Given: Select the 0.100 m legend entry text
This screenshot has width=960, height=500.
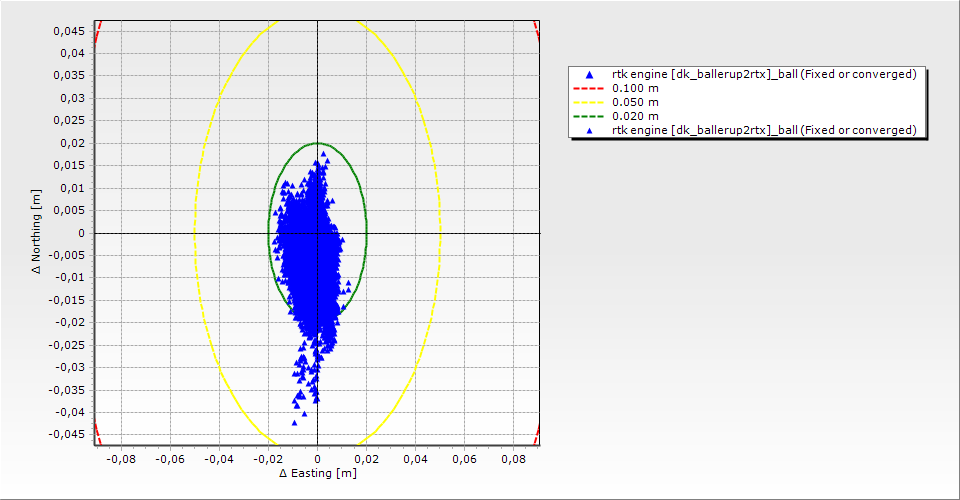Looking at the screenshot, I should pos(636,88).
